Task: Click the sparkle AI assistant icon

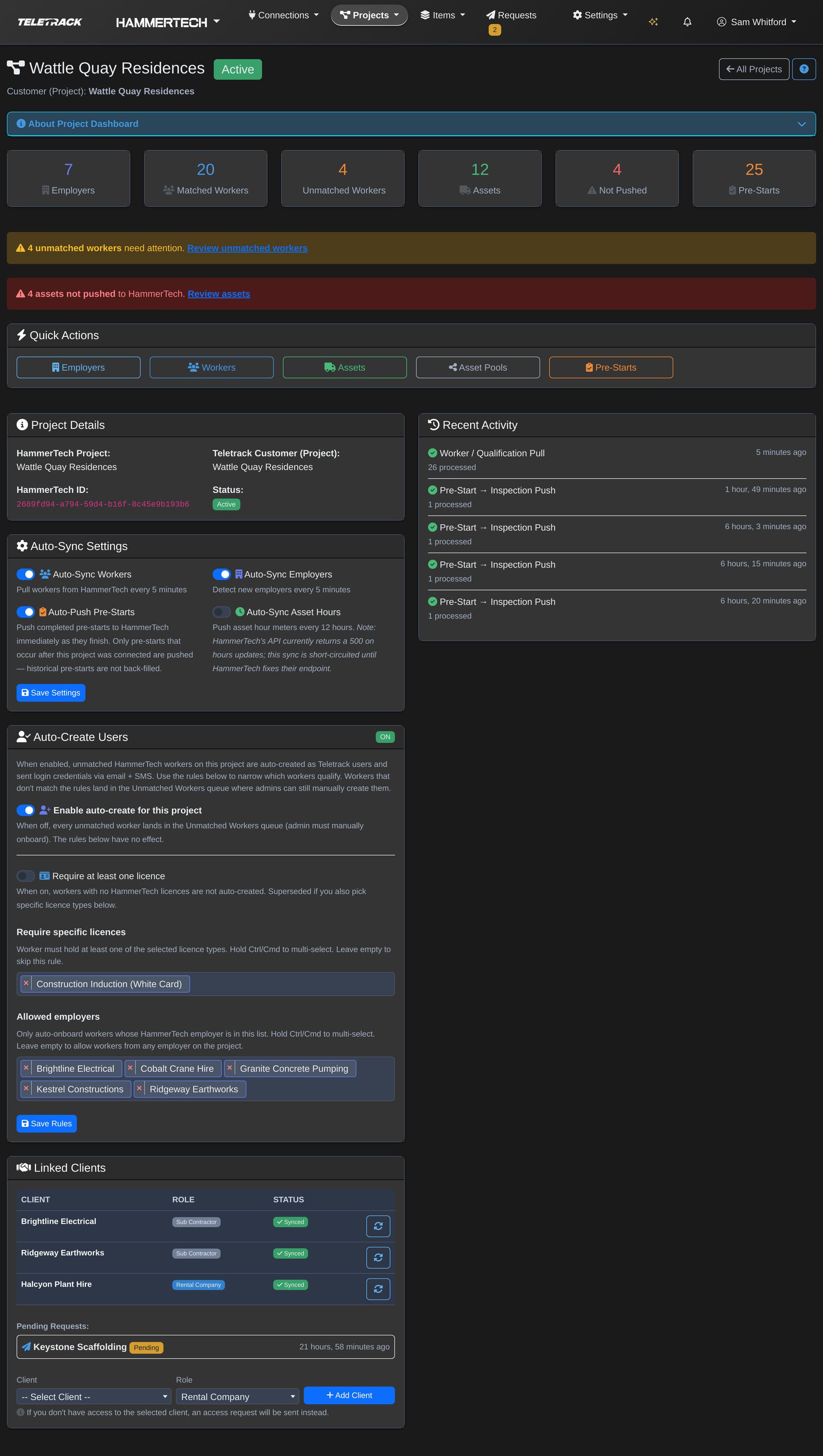Action: click(653, 22)
